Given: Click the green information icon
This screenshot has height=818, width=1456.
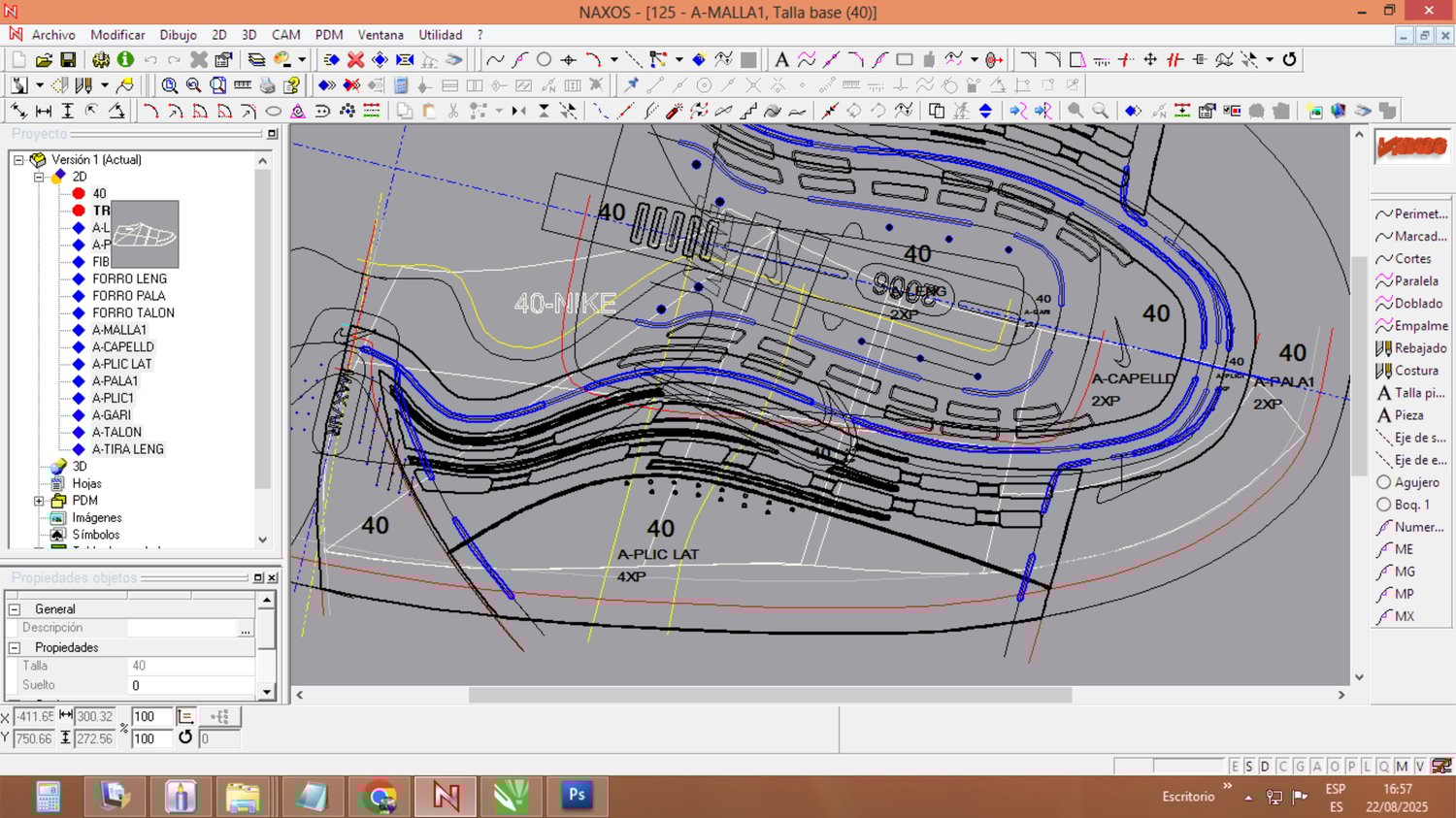Looking at the screenshot, I should coord(125,60).
